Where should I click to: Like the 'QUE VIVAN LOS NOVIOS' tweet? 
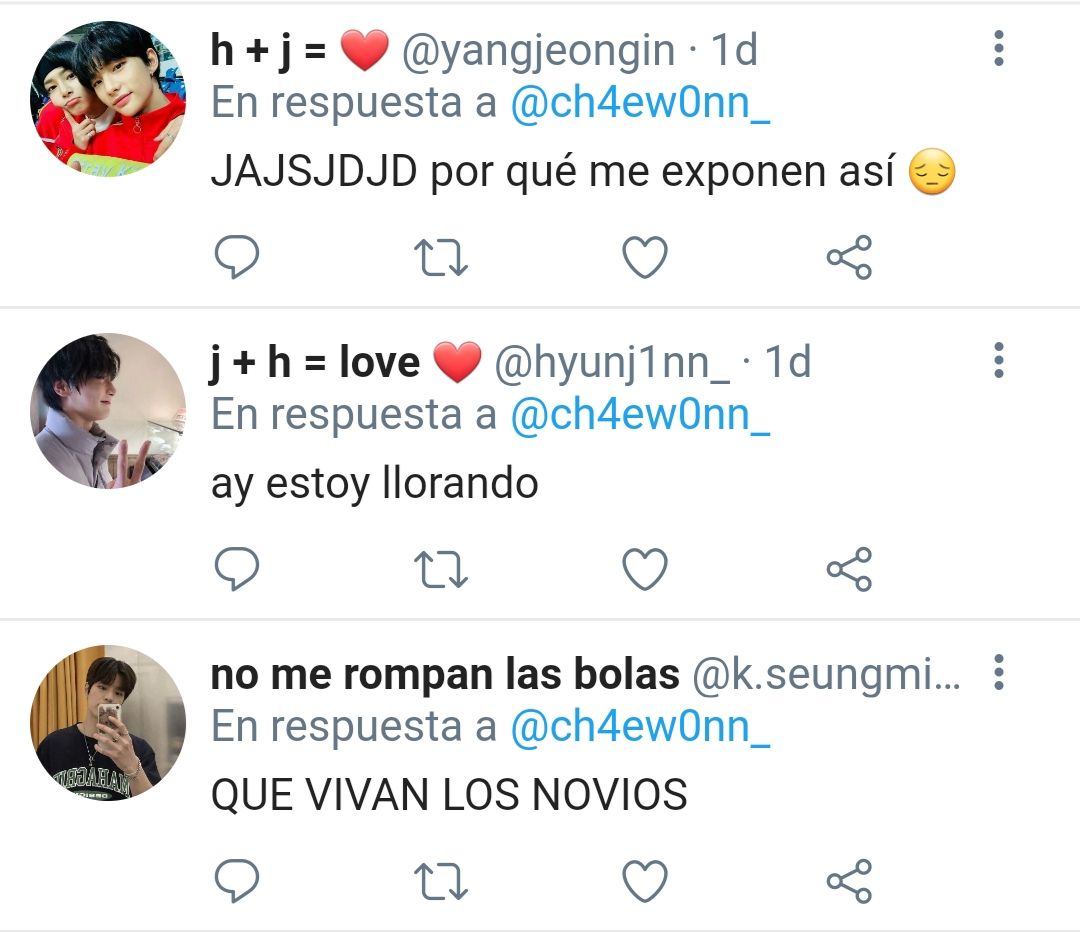pyautogui.click(x=645, y=881)
